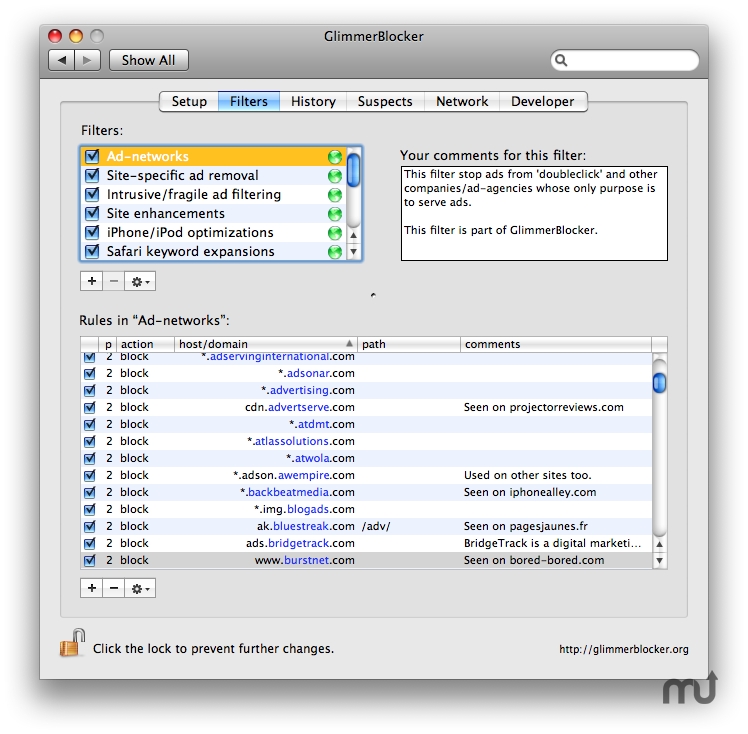Sort rules by the comments column
Viewport: 748px width, 734px height.
click(x=556, y=344)
